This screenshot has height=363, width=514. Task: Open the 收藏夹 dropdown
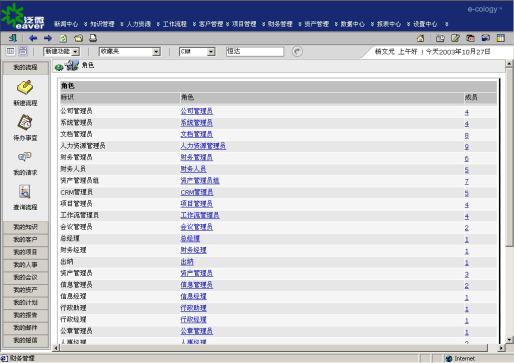[130, 52]
